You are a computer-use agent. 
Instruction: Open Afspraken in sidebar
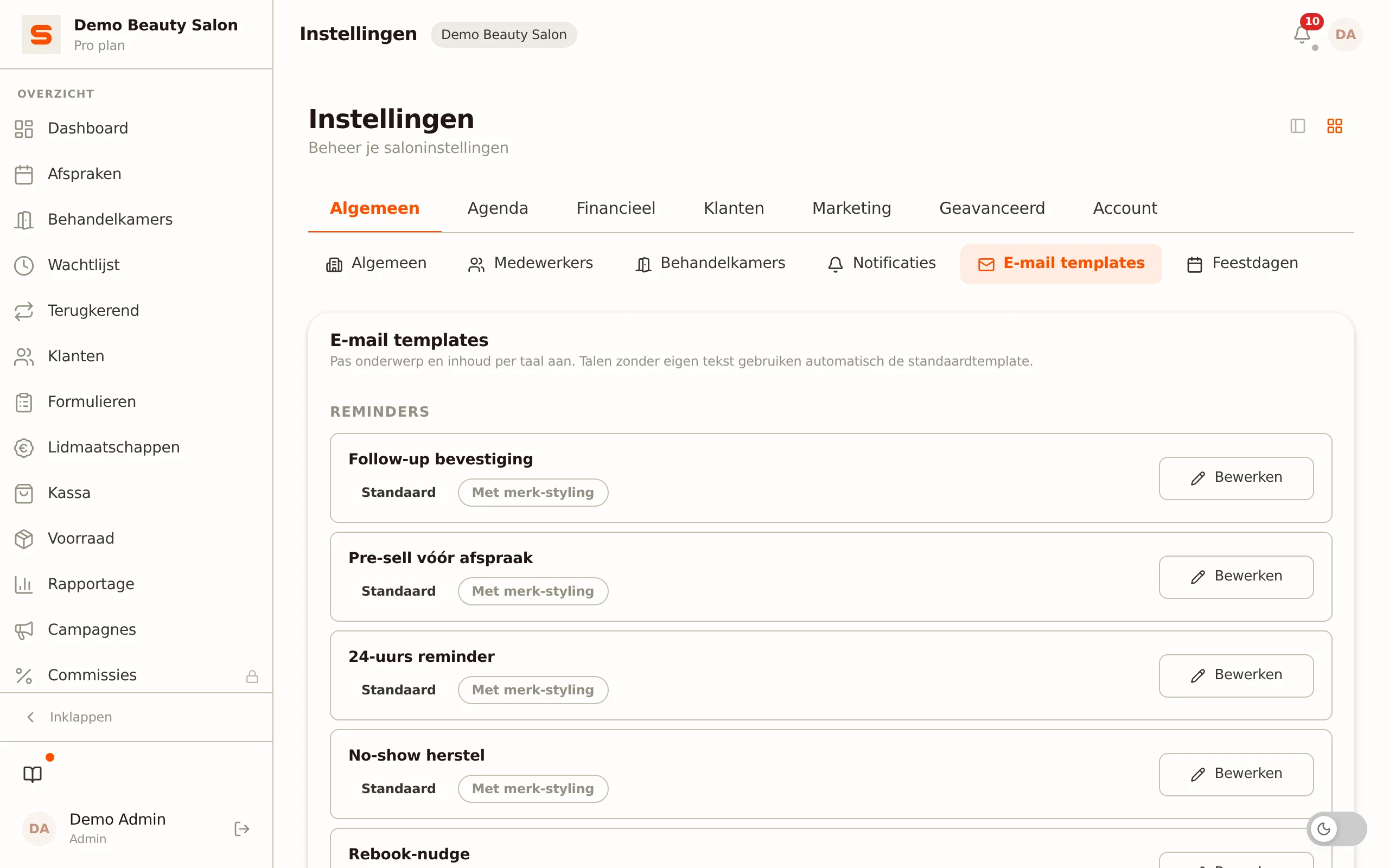tap(136, 174)
